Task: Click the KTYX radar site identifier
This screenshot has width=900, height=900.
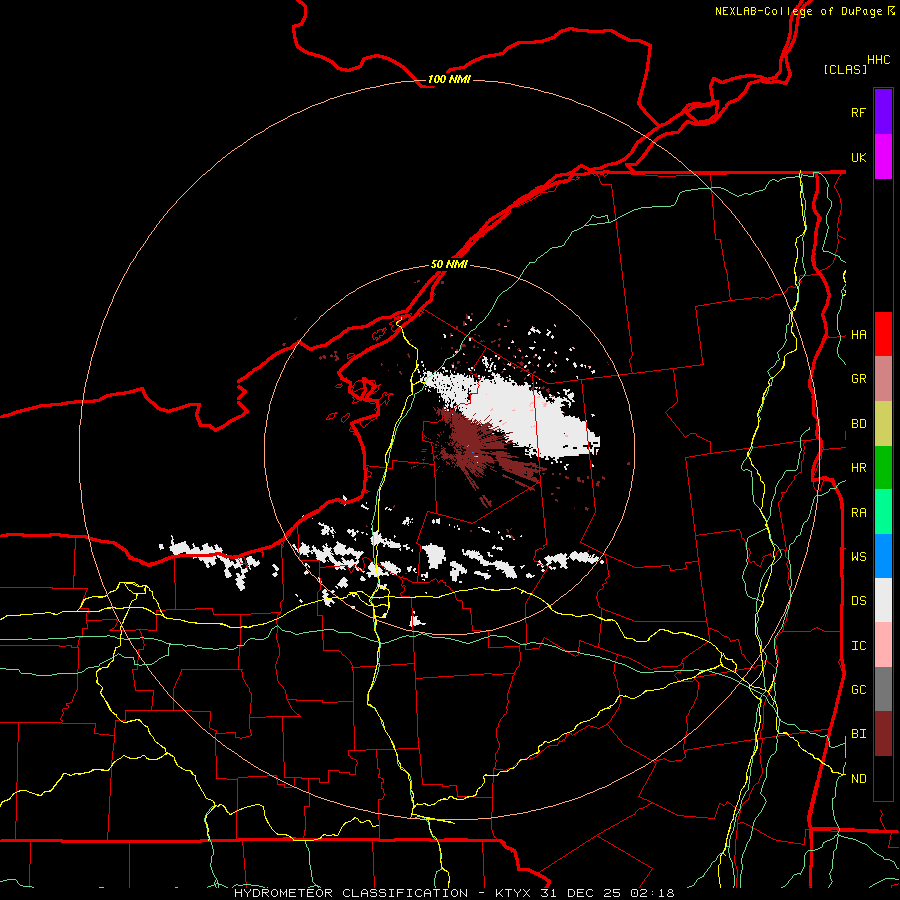Action: [x=515, y=893]
